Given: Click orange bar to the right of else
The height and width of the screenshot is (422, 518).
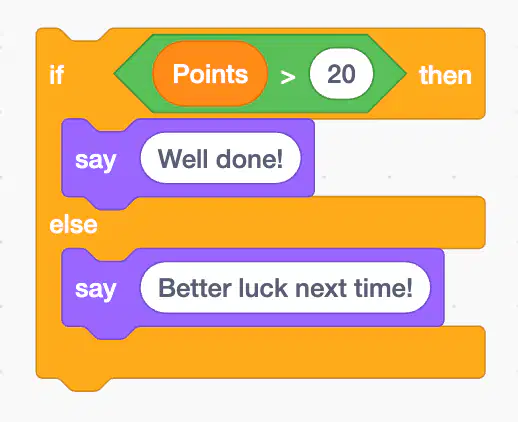Looking at the screenshot, I should point(292,223).
